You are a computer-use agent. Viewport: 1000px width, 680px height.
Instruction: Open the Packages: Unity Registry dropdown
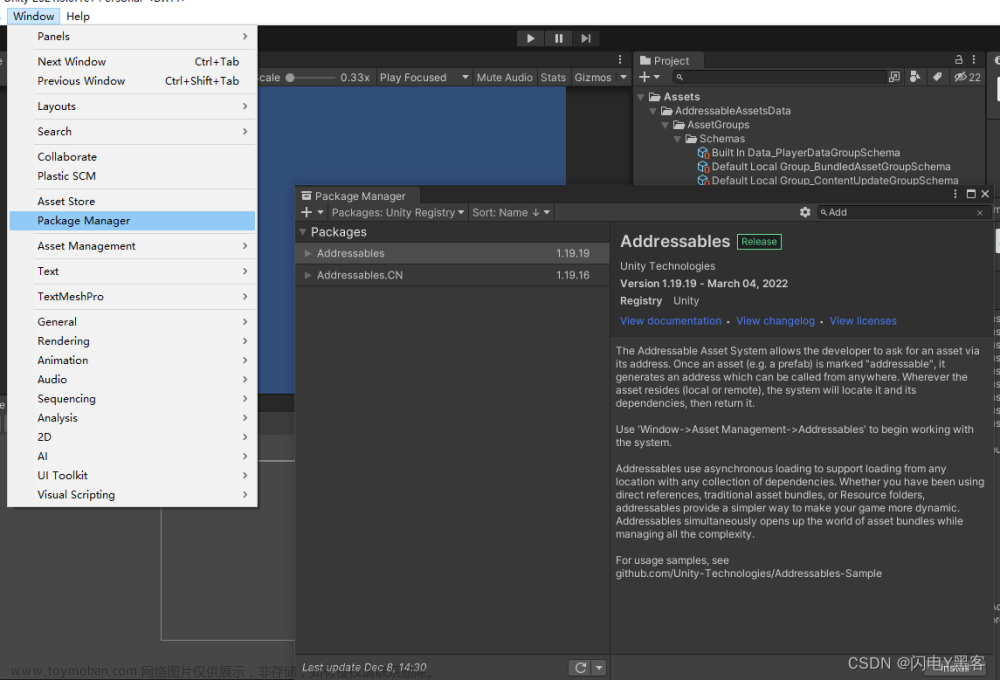pyautogui.click(x=397, y=212)
